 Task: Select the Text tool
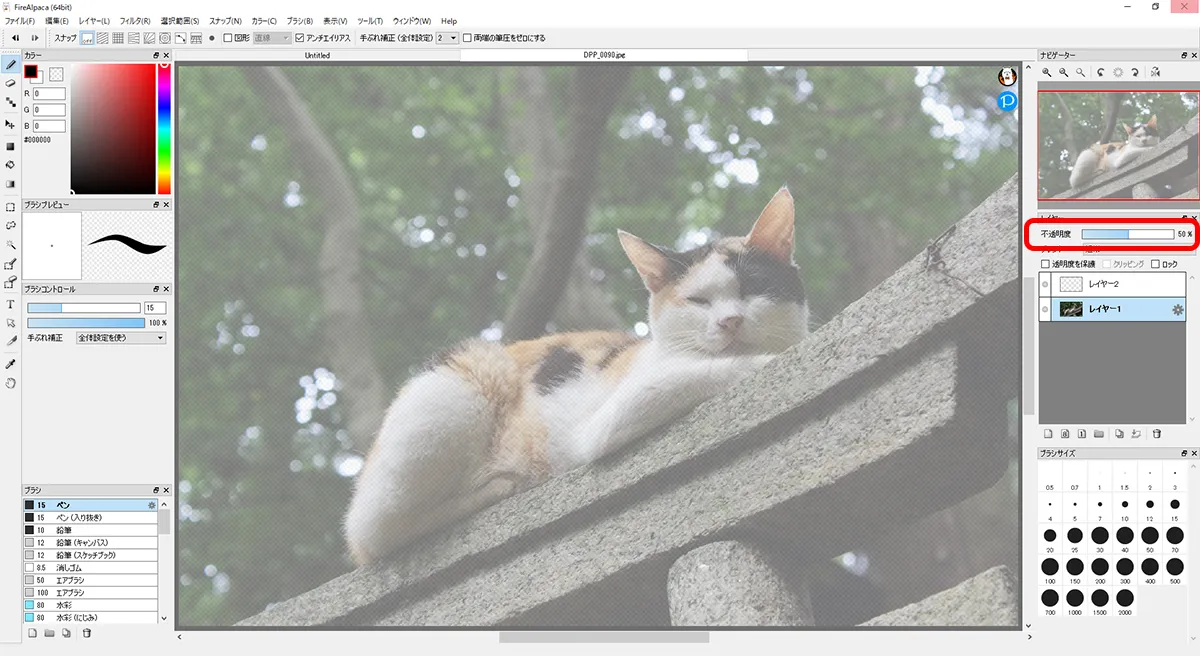coord(10,304)
